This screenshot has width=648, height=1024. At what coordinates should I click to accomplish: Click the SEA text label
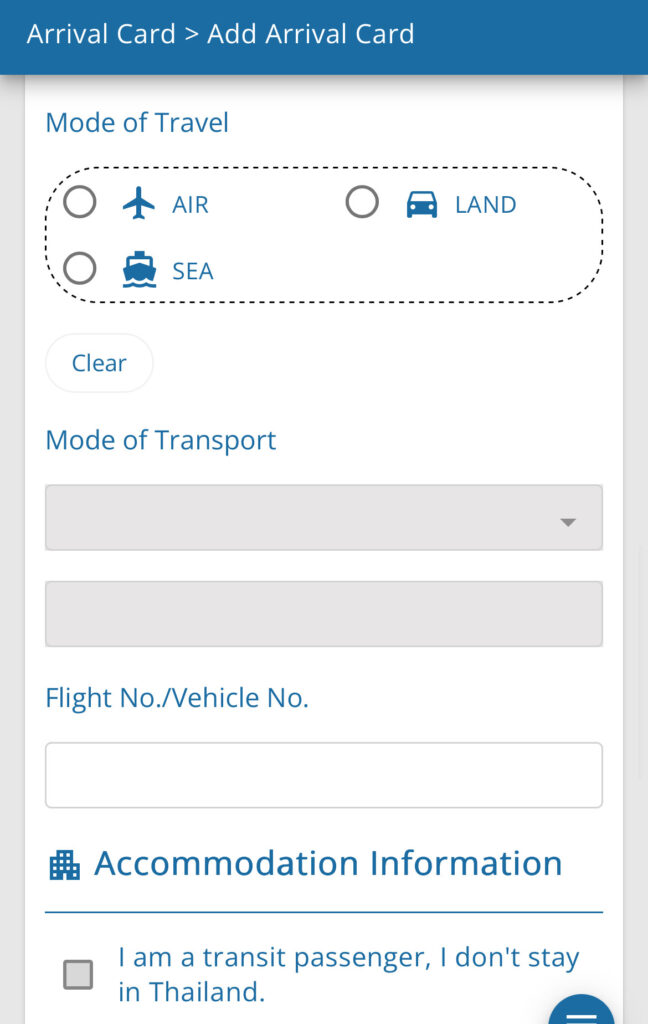click(193, 271)
